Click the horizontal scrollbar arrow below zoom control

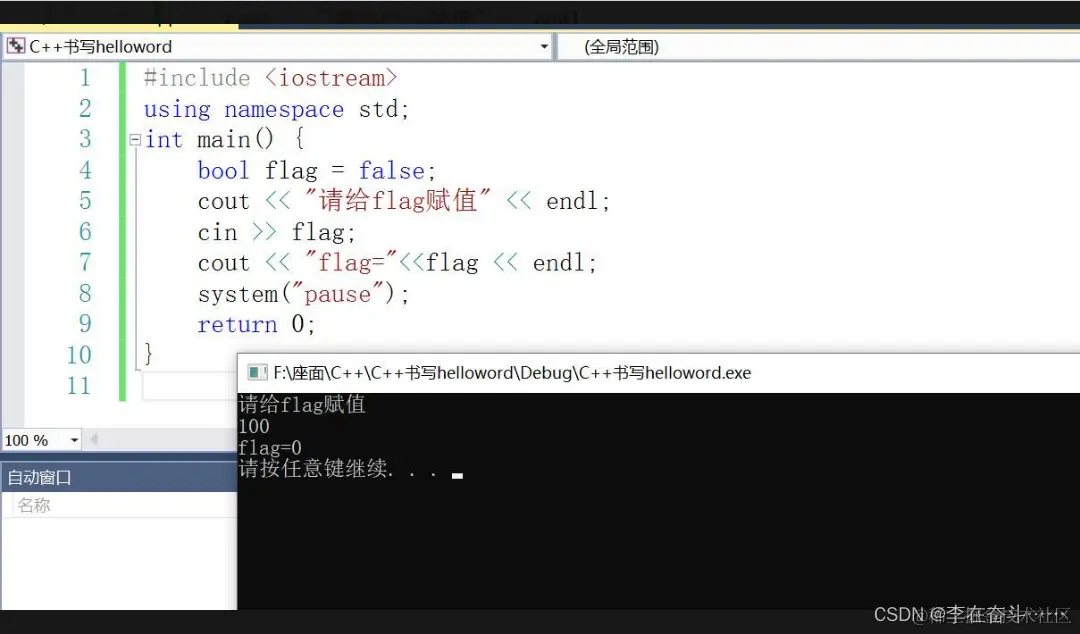tap(93, 439)
